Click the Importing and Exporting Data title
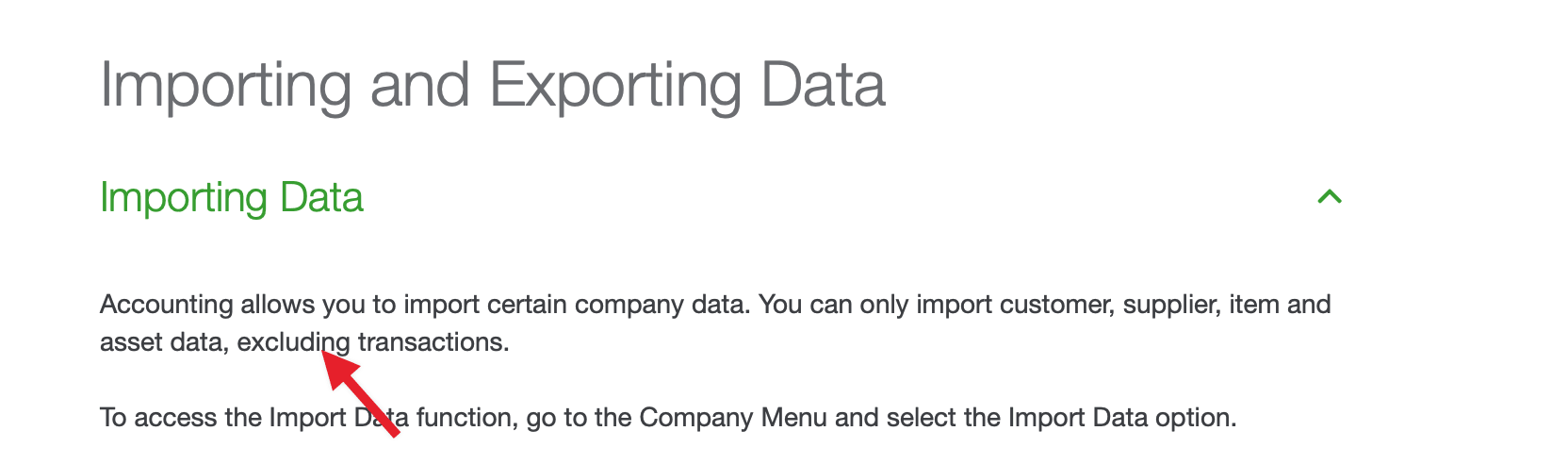Screen dimensions: 1568x464 click(x=492, y=86)
